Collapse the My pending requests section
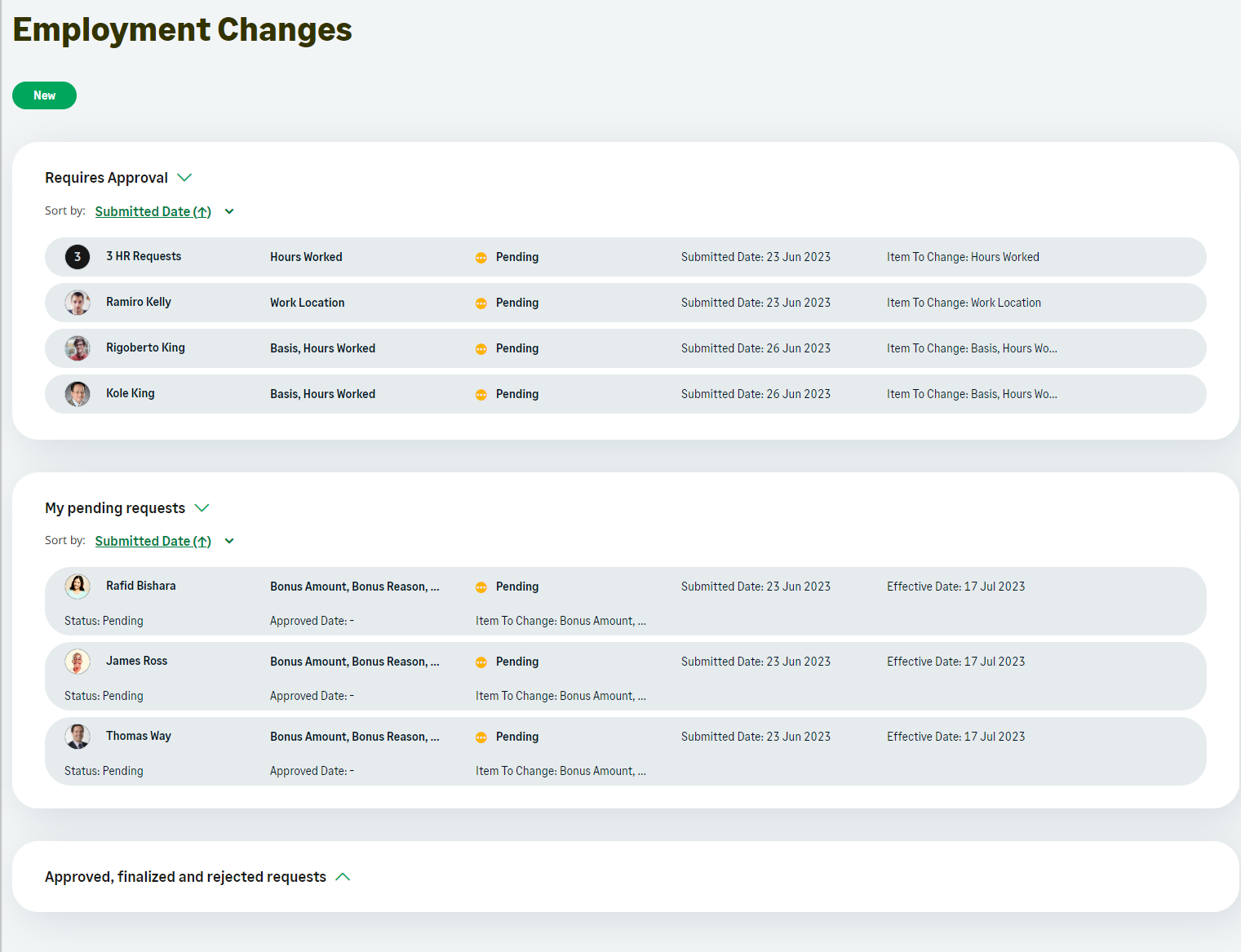Viewport: 1241px width, 952px height. click(202, 508)
